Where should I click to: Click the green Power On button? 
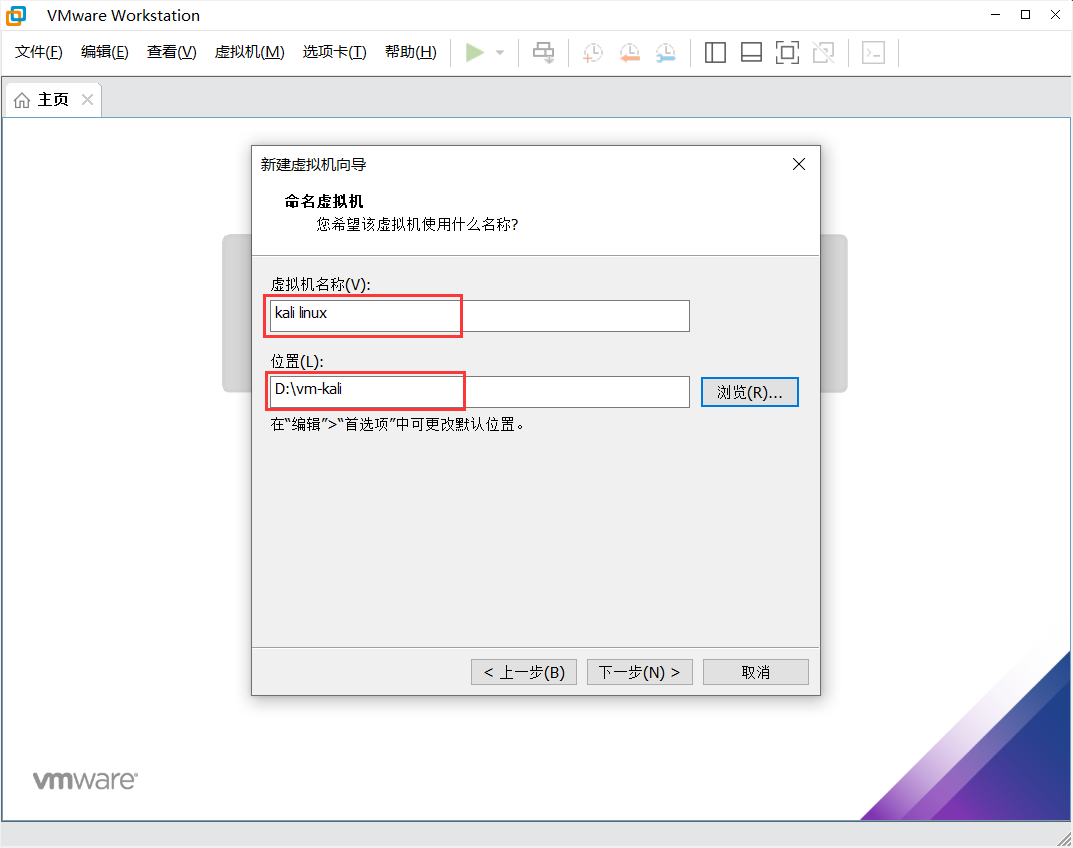coord(475,52)
